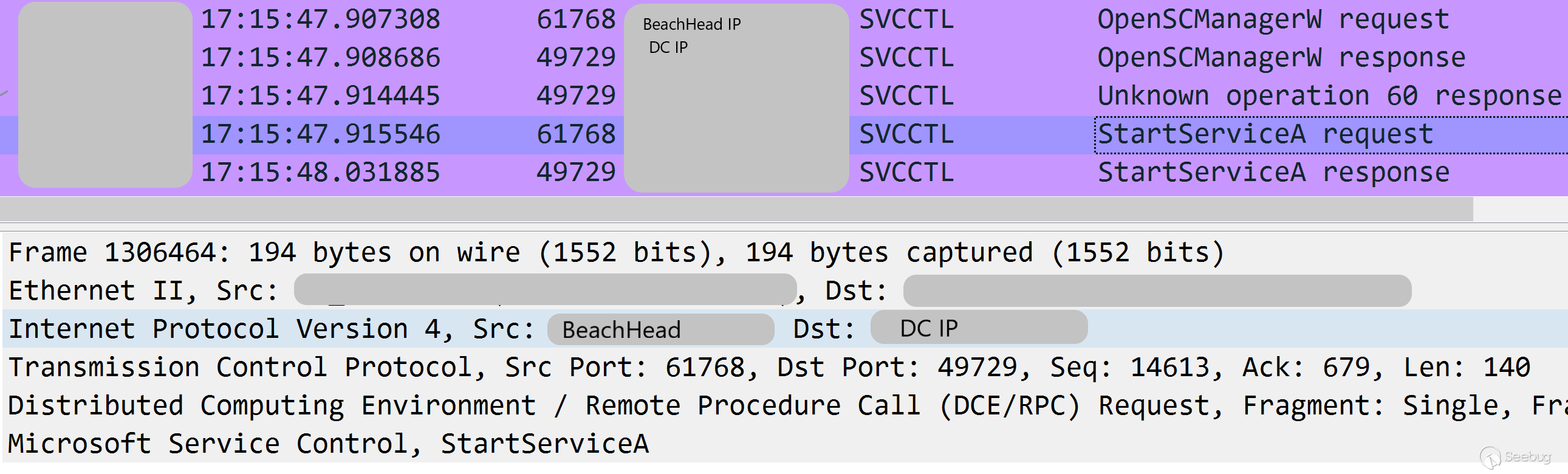Viewport: 1568px width, 474px height.
Task: Click port 49729 in the 17:15:47.908686 row
Action: pos(575,58)
